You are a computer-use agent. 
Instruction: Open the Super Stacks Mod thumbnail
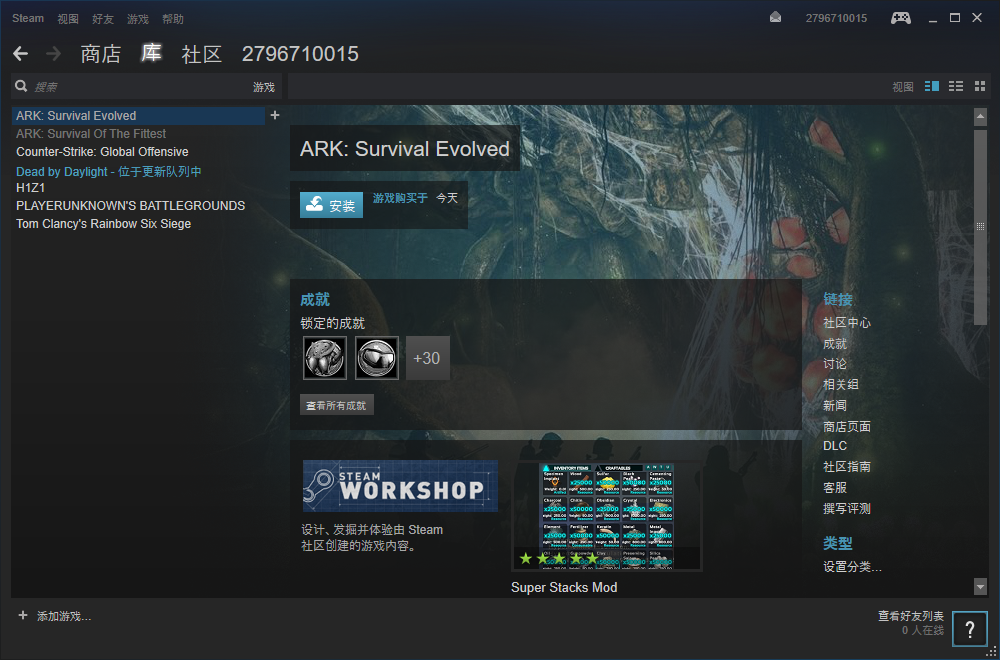(607, 517)
